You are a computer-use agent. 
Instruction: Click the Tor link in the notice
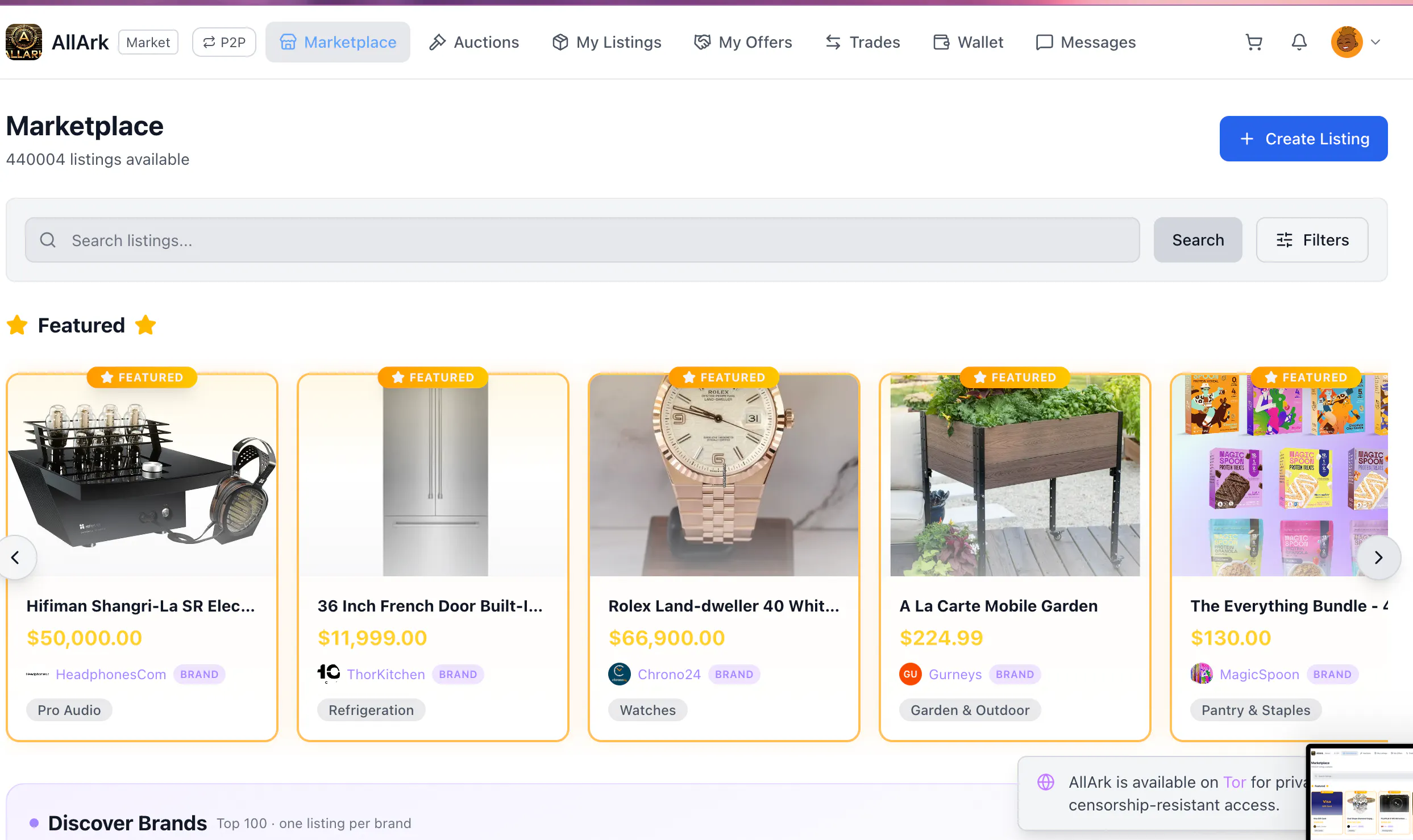[x=1235, y=782]
